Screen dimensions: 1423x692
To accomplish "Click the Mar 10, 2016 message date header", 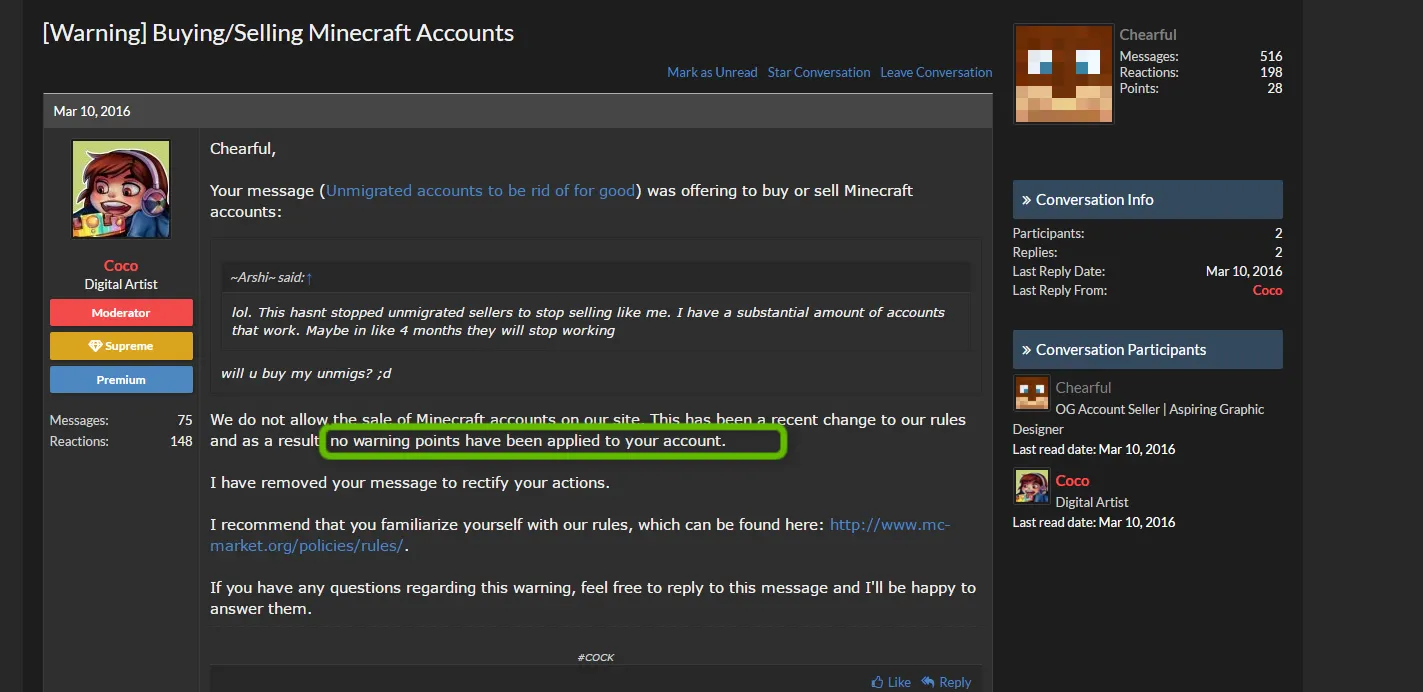I will pyautogui.click(x=92, y=111).
